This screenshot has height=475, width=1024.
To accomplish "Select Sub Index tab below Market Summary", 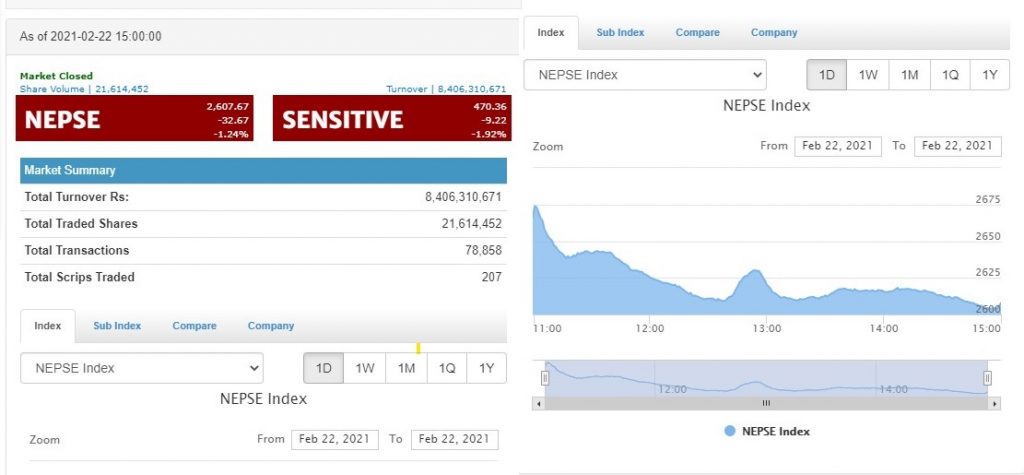I will click(x=117, y=326).
